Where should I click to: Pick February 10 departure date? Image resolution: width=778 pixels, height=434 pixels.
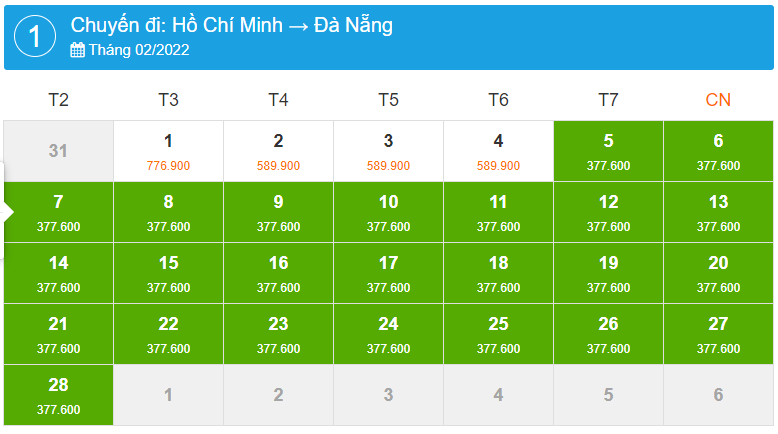click(x=388, y=212)
